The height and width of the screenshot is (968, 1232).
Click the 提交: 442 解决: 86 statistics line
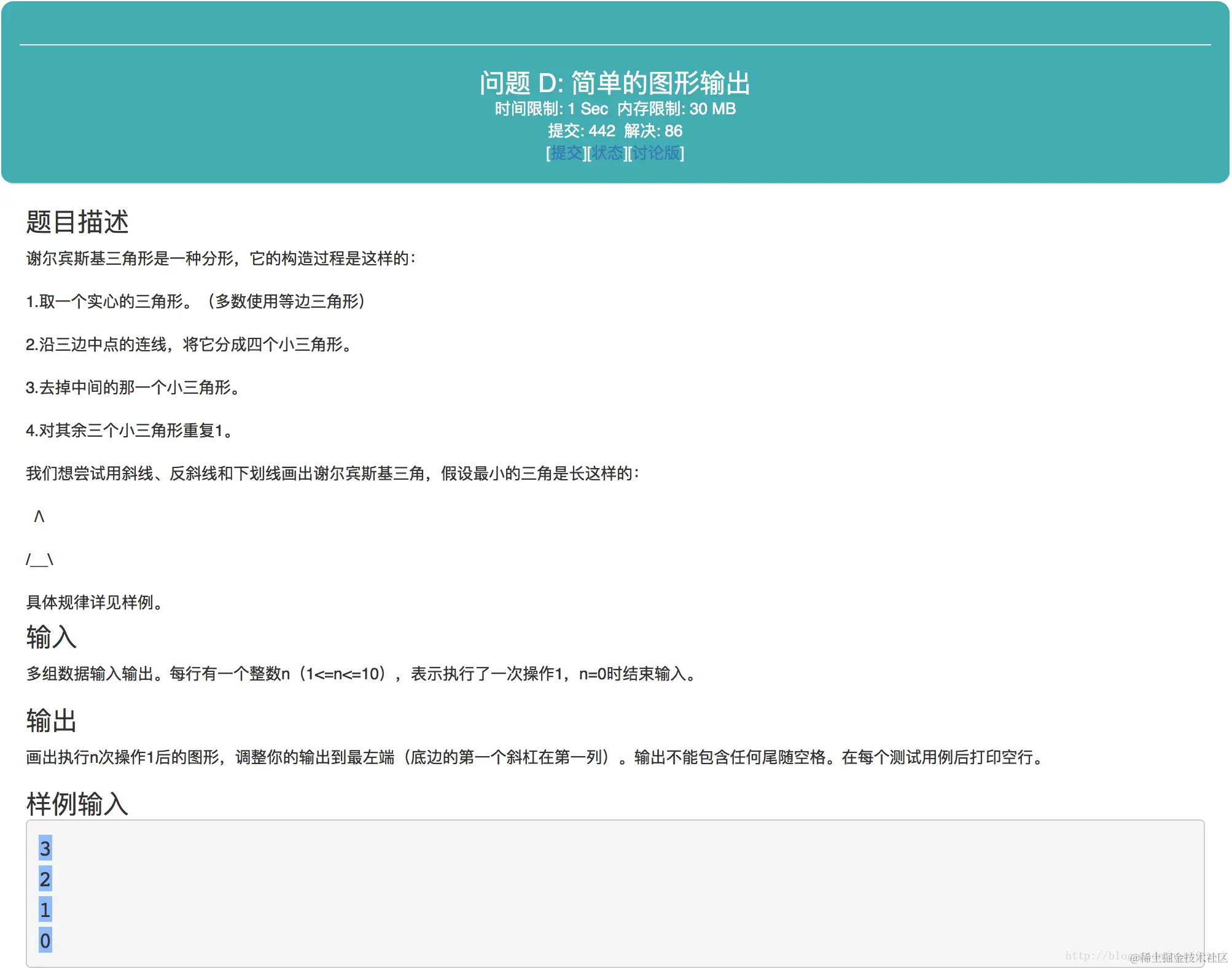[x=615, y=131]
